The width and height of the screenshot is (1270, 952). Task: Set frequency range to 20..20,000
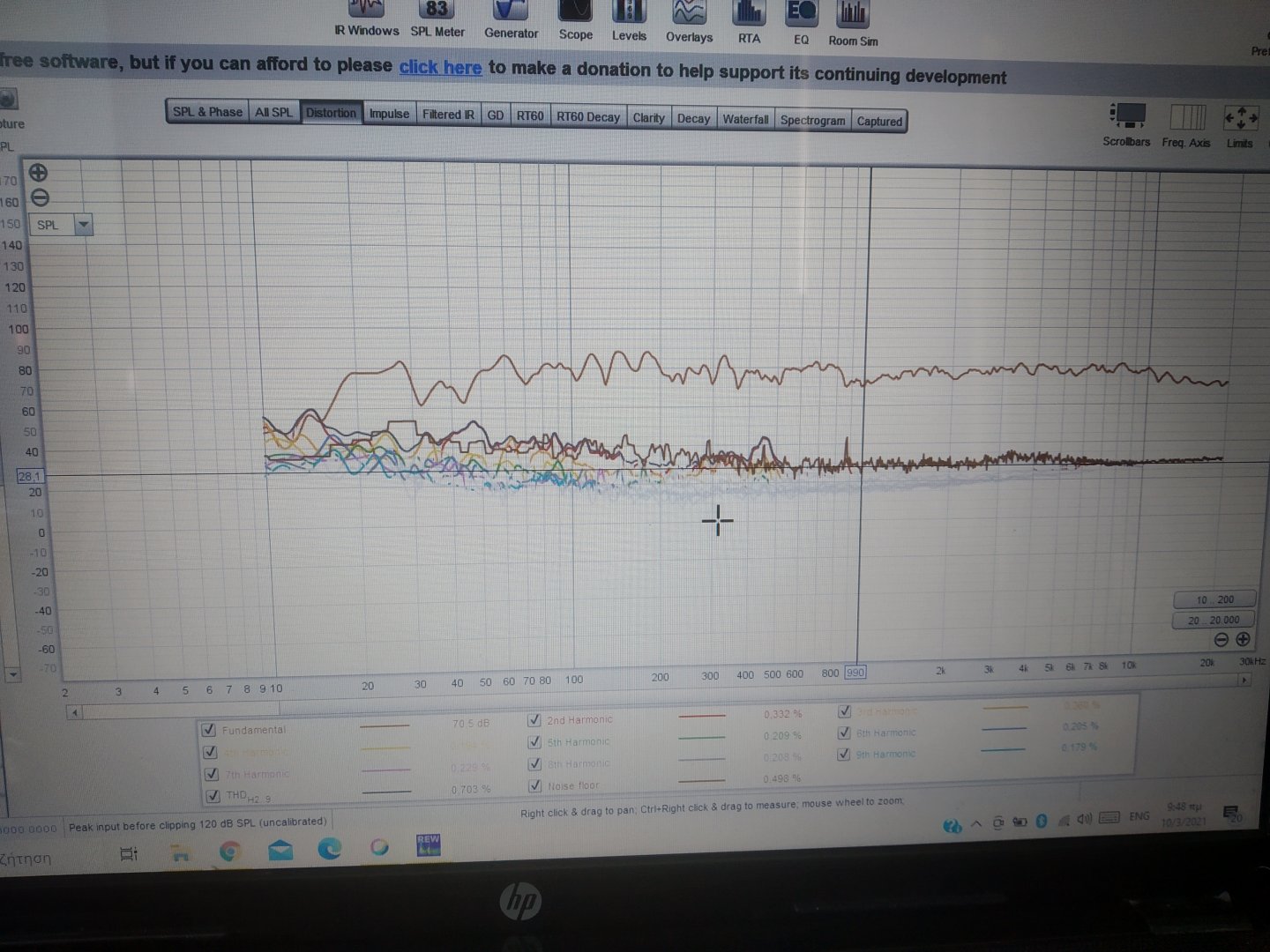[x=1214, y=620]
